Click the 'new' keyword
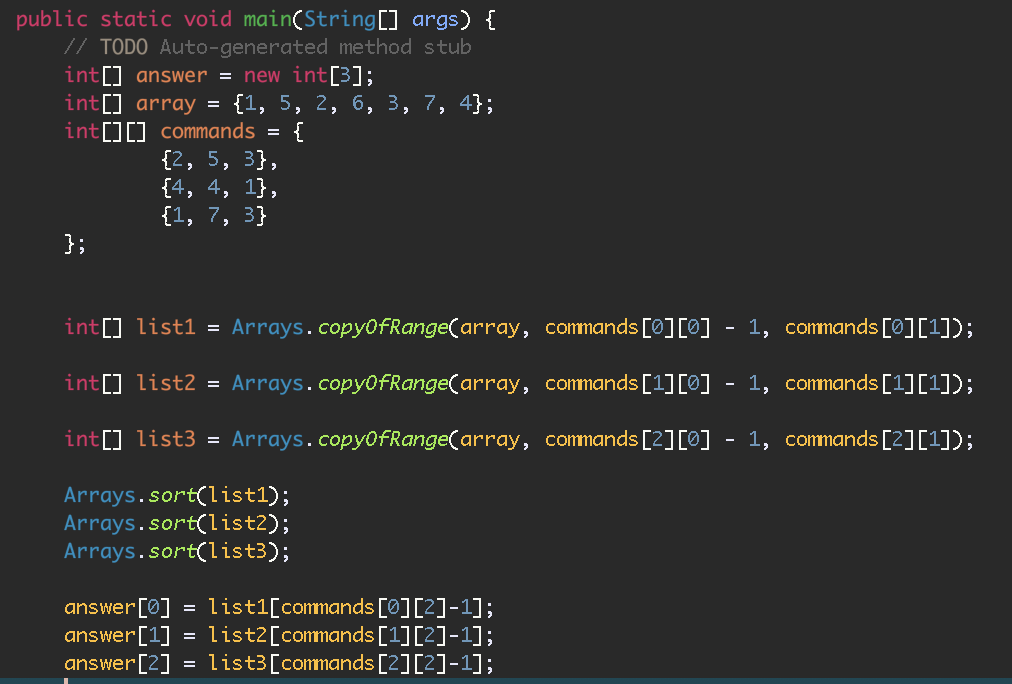1012x684 pixels. (x=262, y=75)
